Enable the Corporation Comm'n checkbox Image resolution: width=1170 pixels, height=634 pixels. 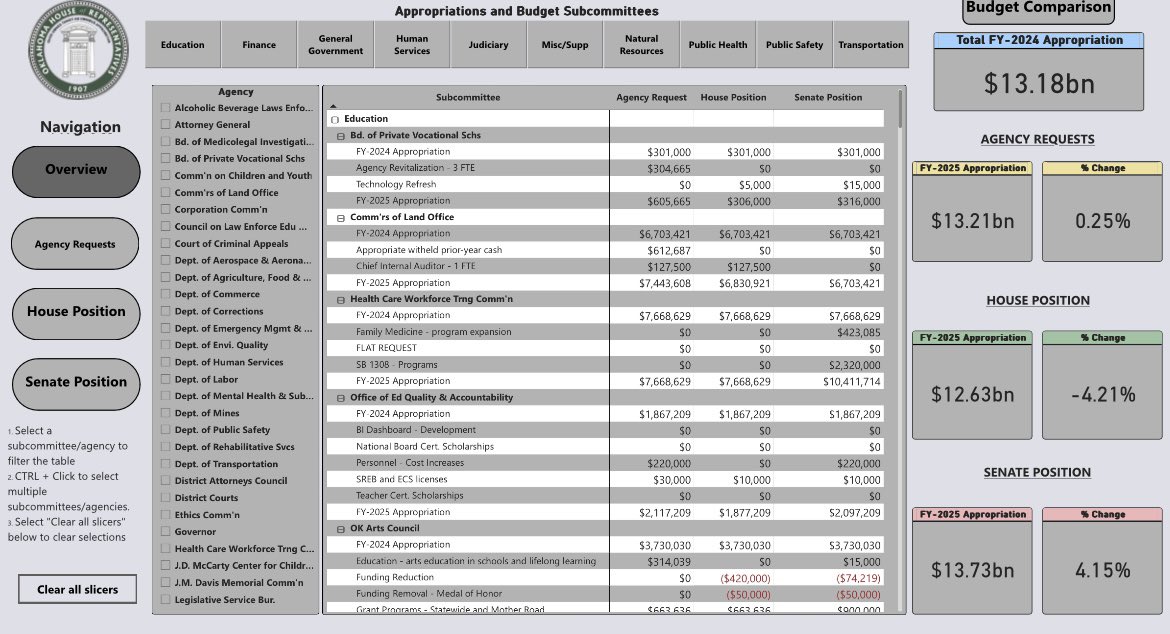165,210
